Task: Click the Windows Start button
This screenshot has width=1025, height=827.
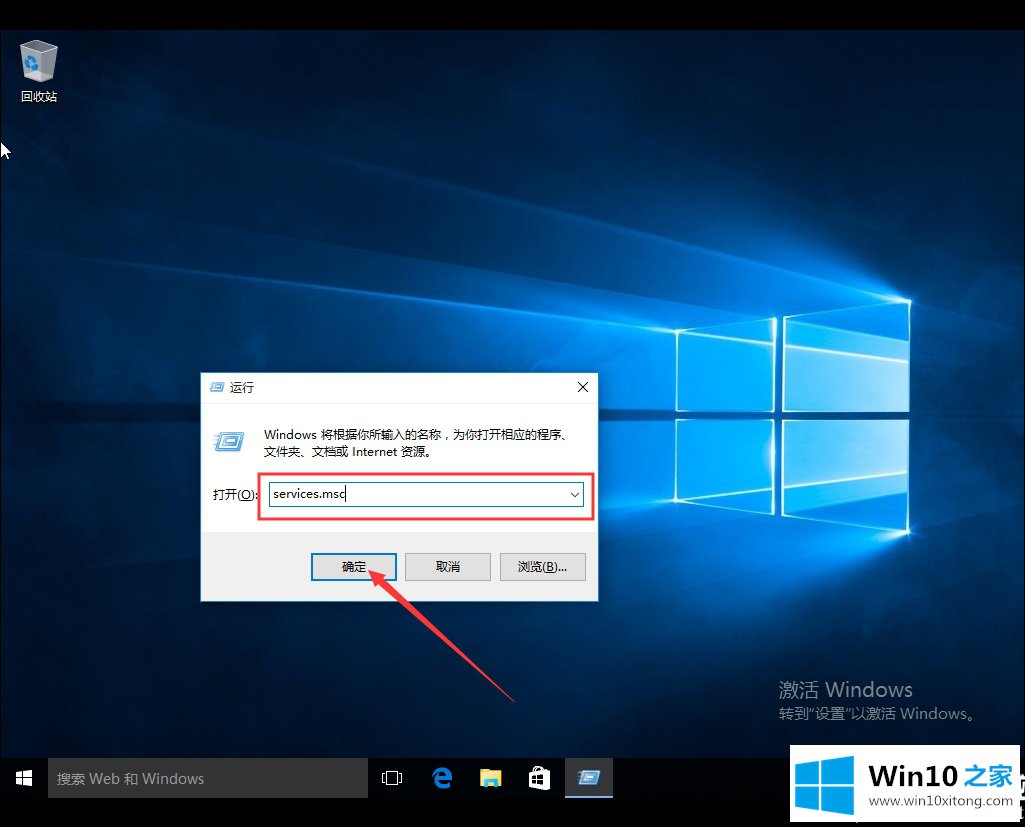Action: click(24, 778)
